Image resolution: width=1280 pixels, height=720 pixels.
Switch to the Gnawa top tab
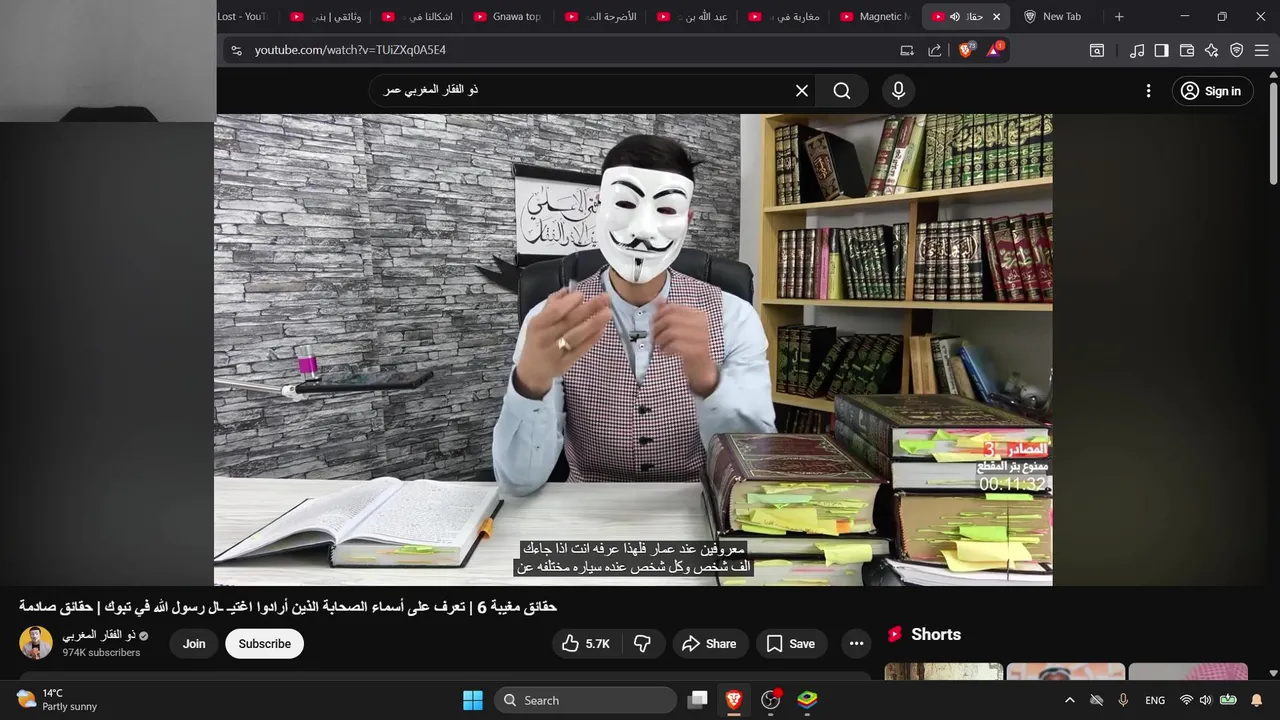pyautogui.click(x=508, y=17)
